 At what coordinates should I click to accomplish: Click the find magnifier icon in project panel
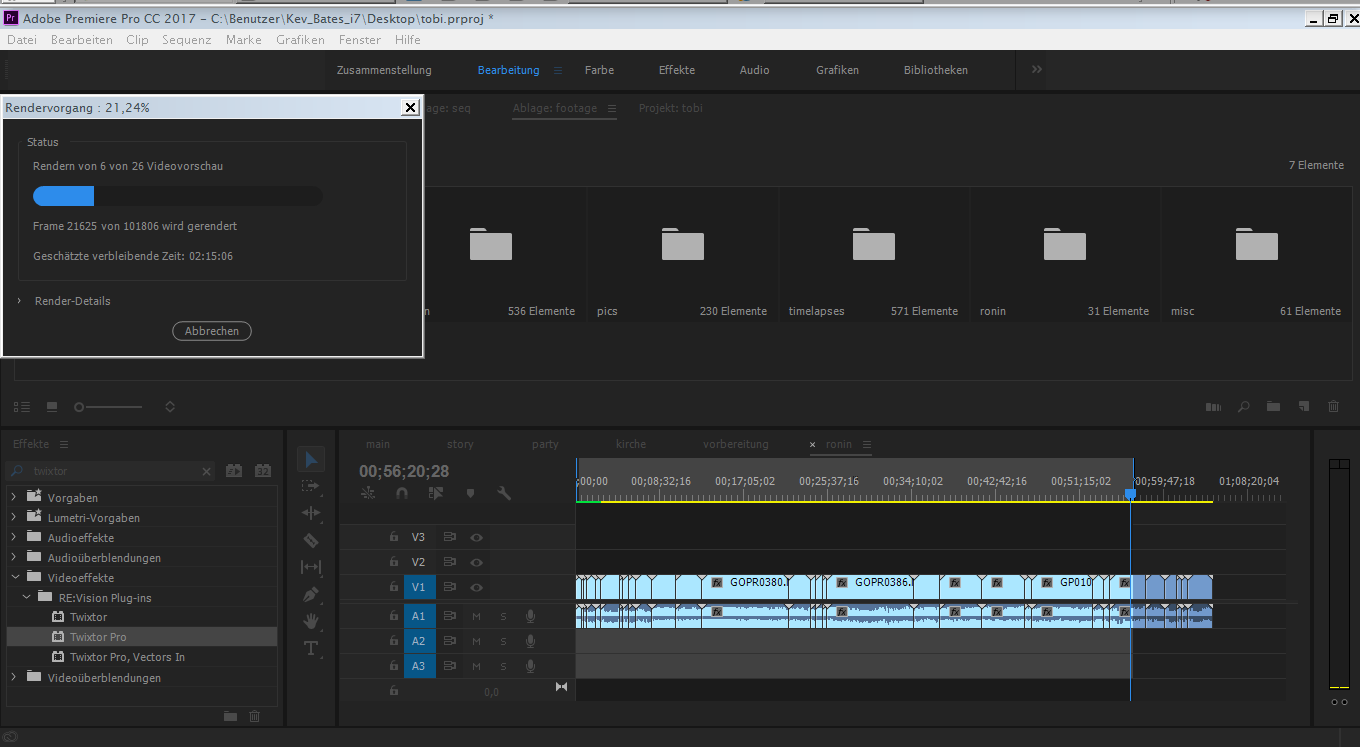point(1243,407)
